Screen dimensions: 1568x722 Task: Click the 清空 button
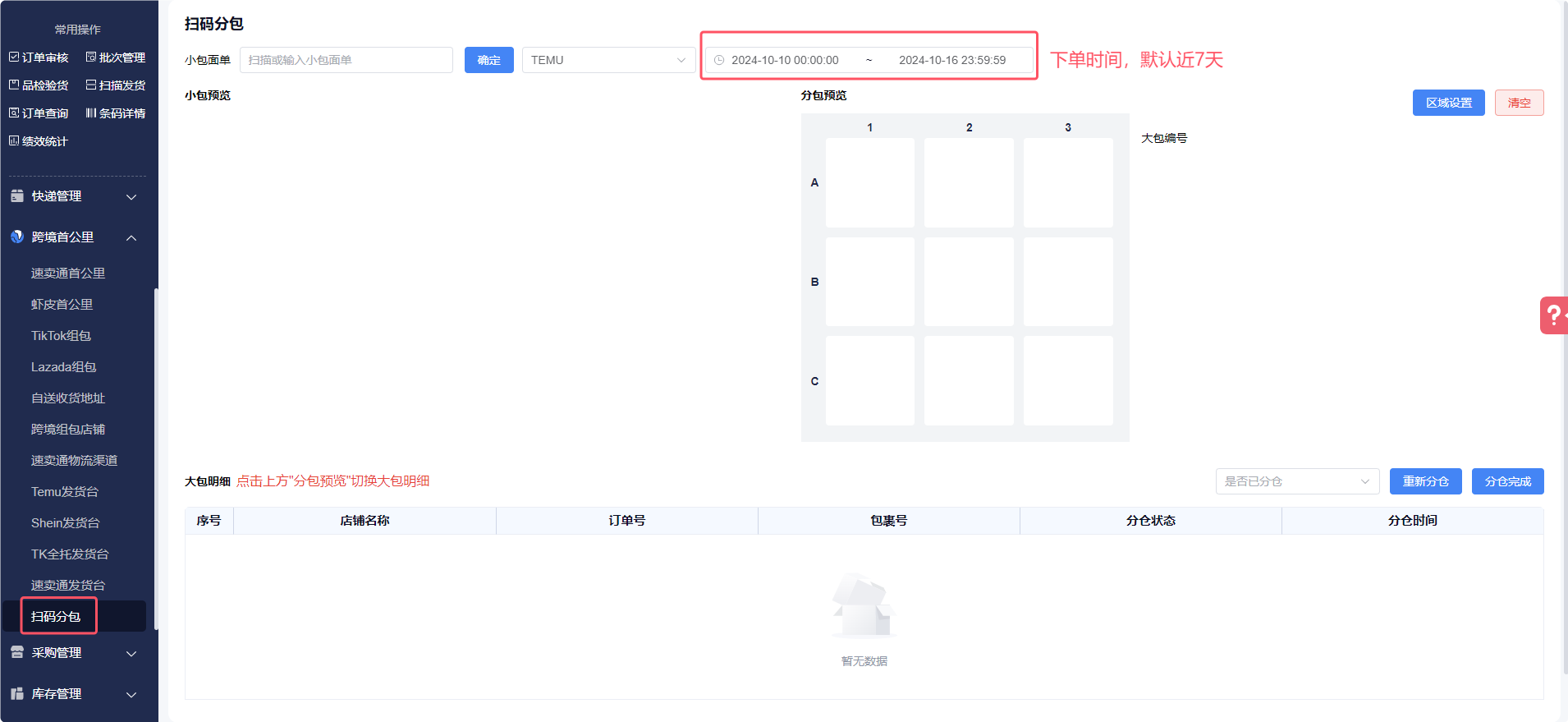click(x=1519, y=103)
